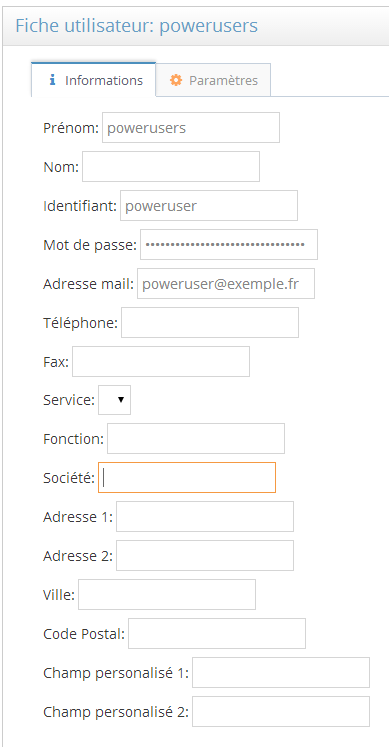Viewport: 389px width, 747px height.
Task: Select the Ville text field
Action: 167,595
